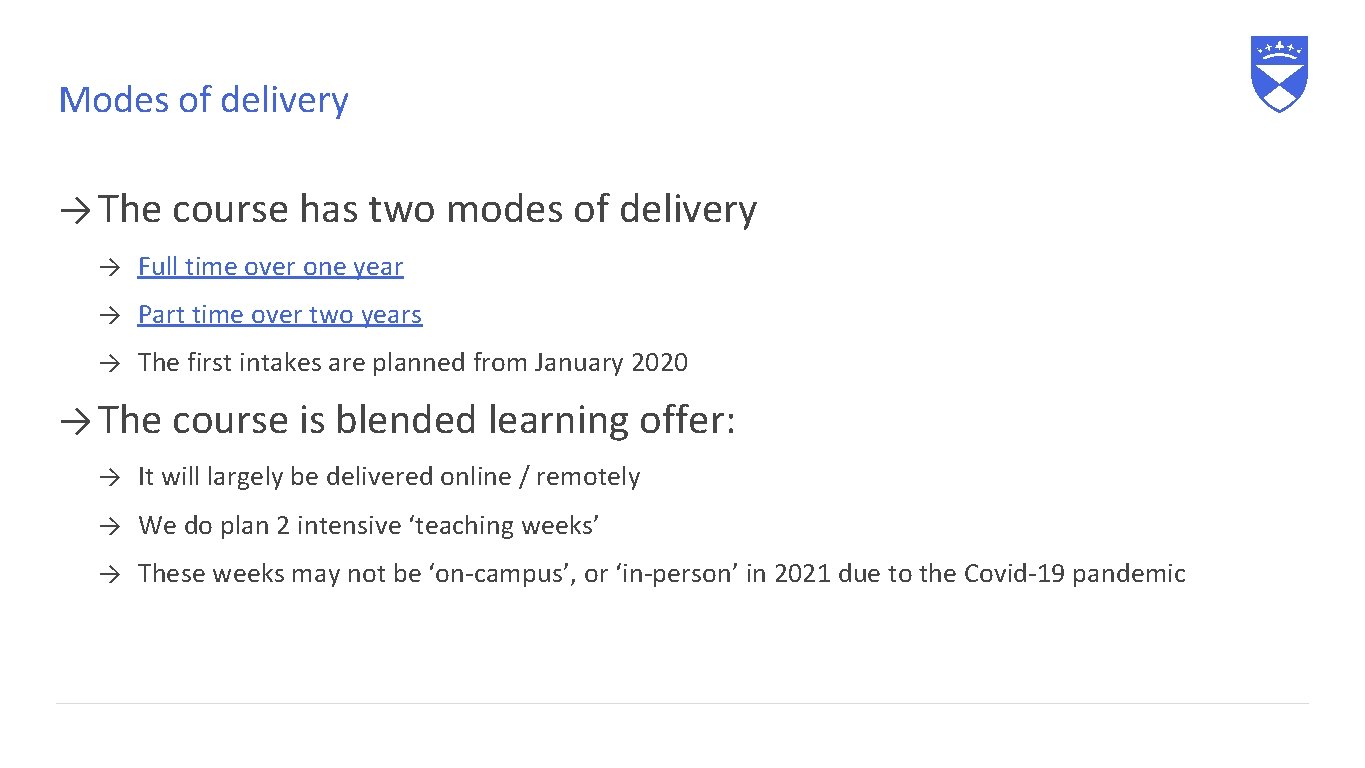Viewport: 1365px width, 768px height.
Task: Click arrow bullet before 'The course is blended'
Action: tap(76, 421)
